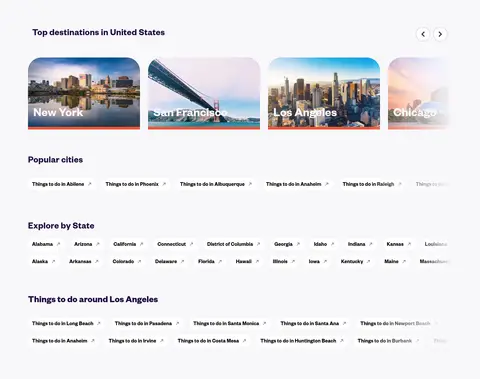Select the Kentucky state chip
480x379 pixels.
[x=356, y=261]
